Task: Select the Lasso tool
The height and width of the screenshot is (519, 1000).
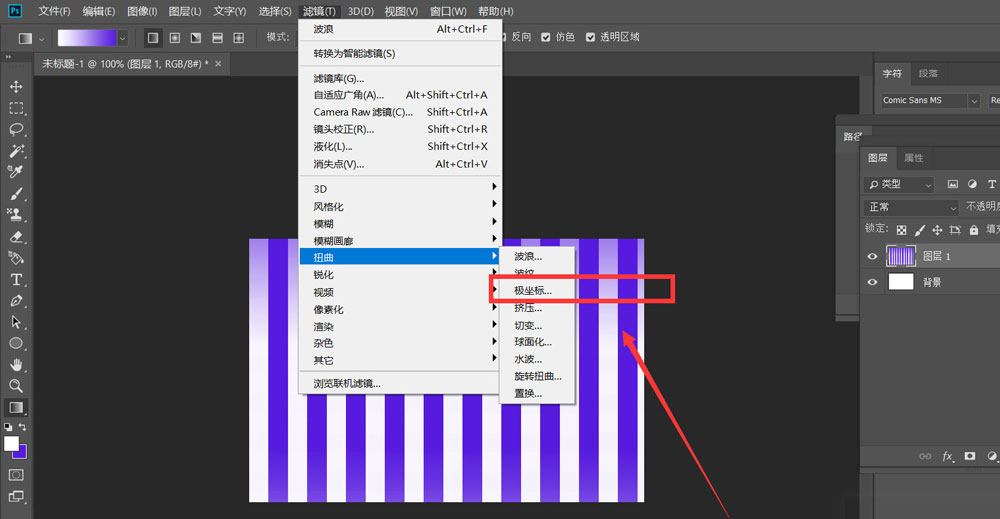Action: [16, 129]
